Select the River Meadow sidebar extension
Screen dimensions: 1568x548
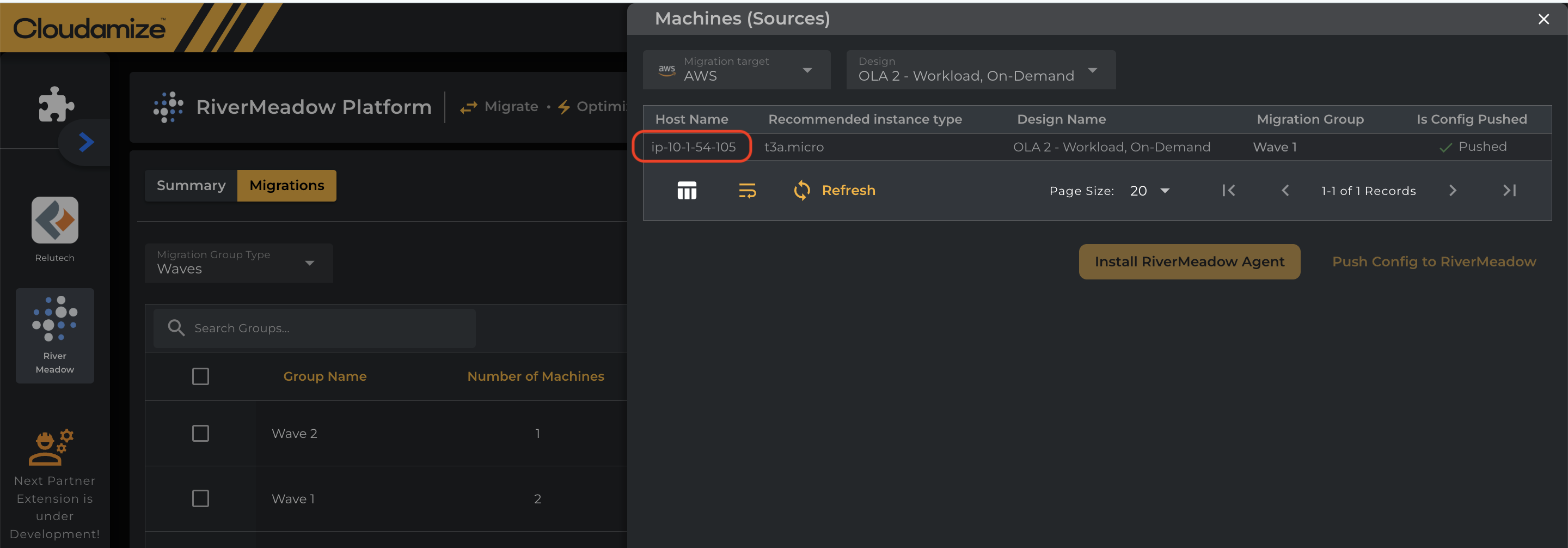pos(55,335)
